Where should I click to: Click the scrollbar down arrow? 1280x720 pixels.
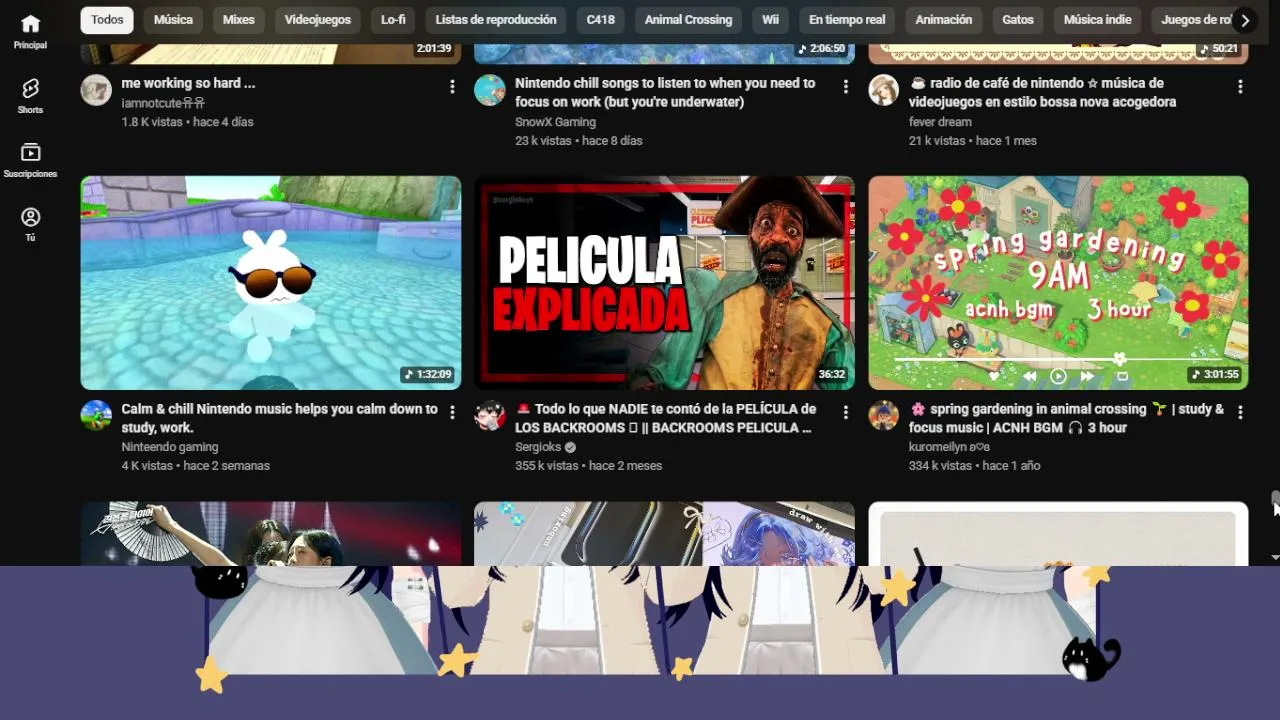[1275, 557]
